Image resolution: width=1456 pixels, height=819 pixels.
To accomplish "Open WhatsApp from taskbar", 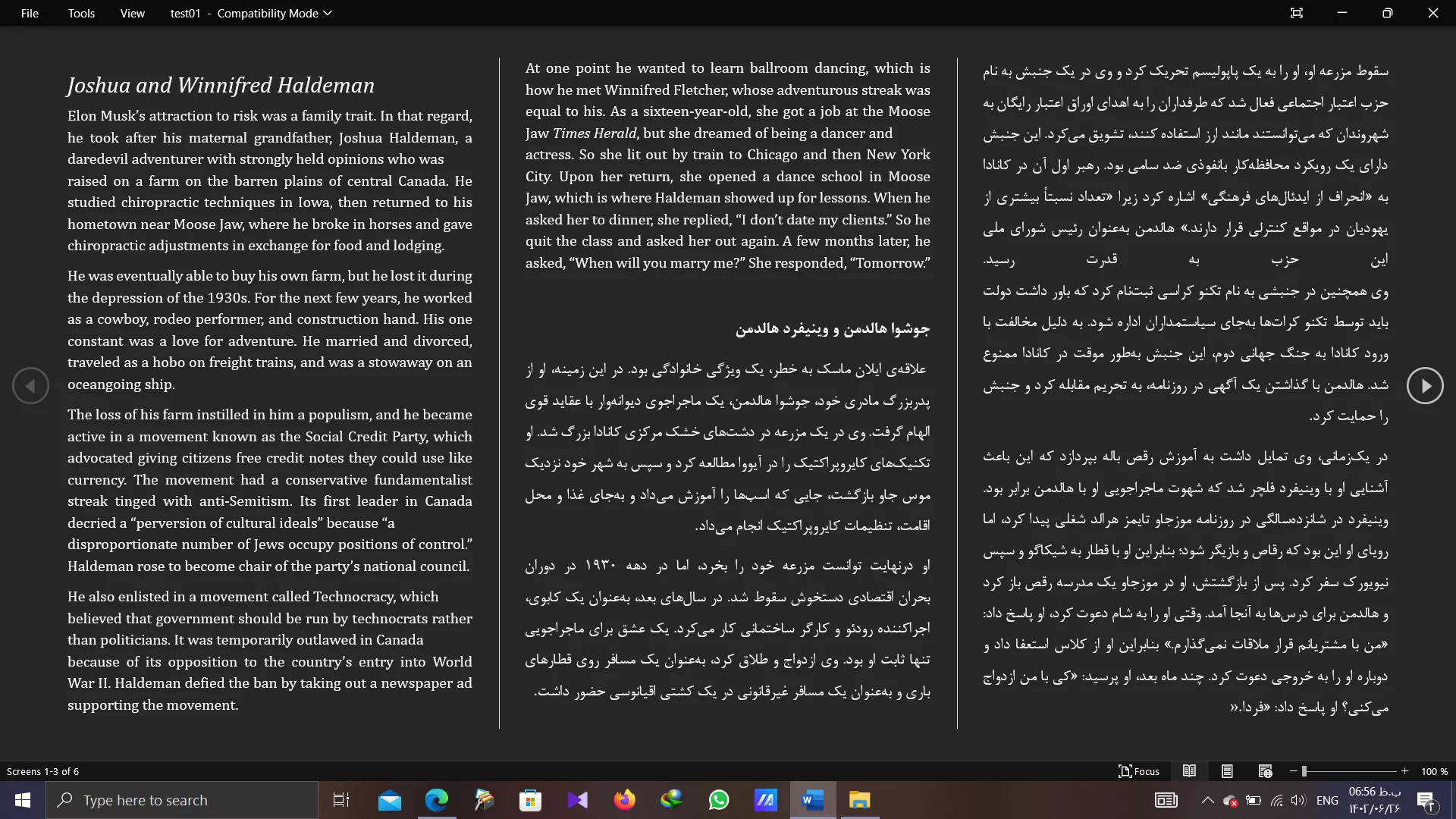I will (x=718, y=800).
